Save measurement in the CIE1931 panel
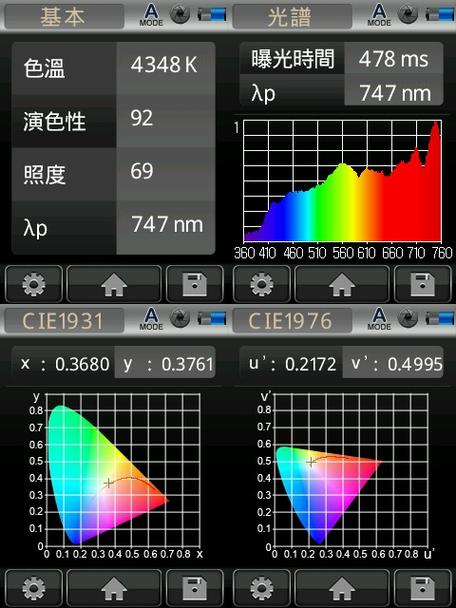This screenshot has height=608, width=456. (x=195, y=587)
